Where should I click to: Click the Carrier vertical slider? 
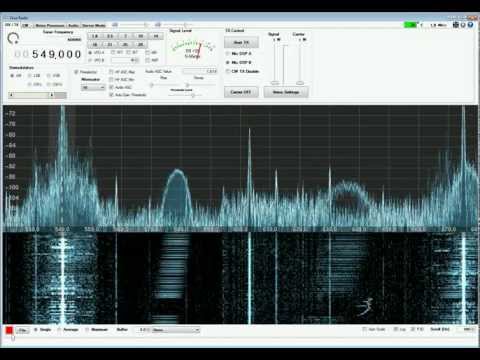(300, 64)
